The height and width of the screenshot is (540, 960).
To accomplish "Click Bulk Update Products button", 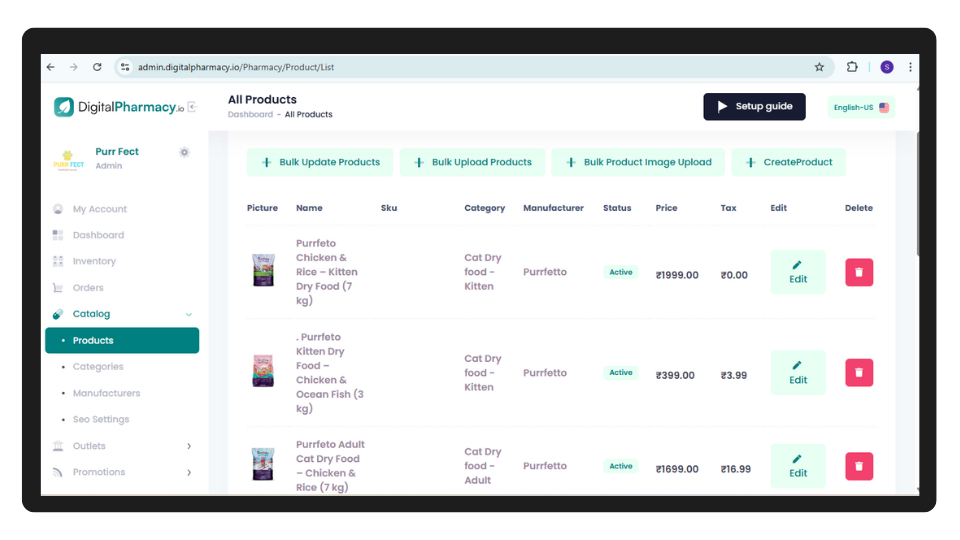I will point(320,162).
